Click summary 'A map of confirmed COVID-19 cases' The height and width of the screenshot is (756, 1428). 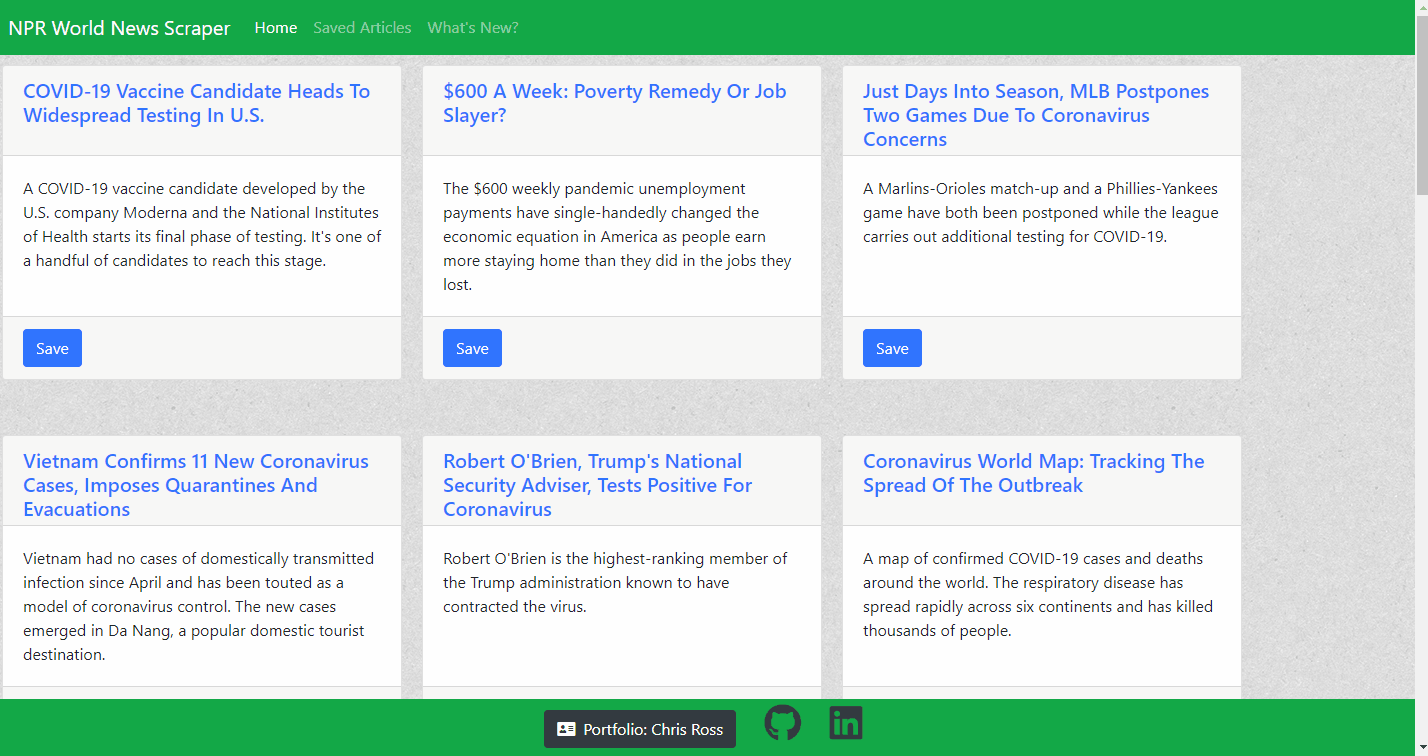point(1038,595)
